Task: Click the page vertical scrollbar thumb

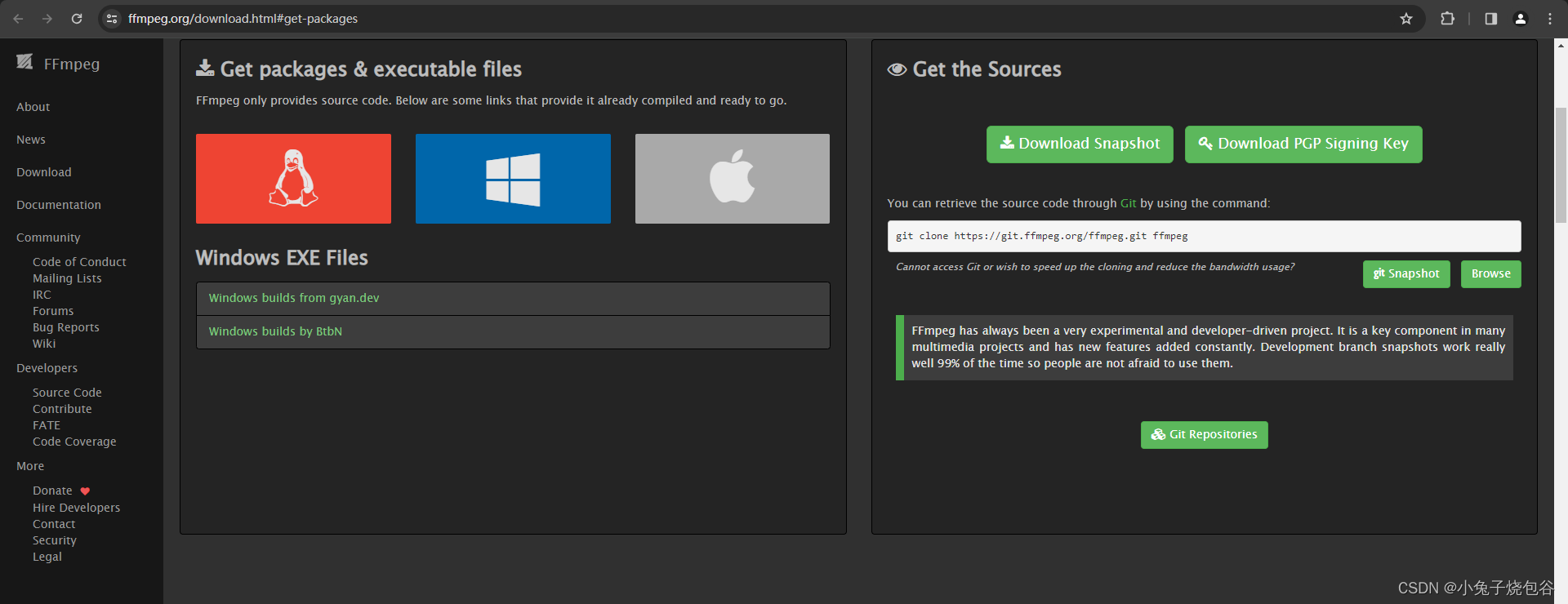Action: (x=1561, y=163)
